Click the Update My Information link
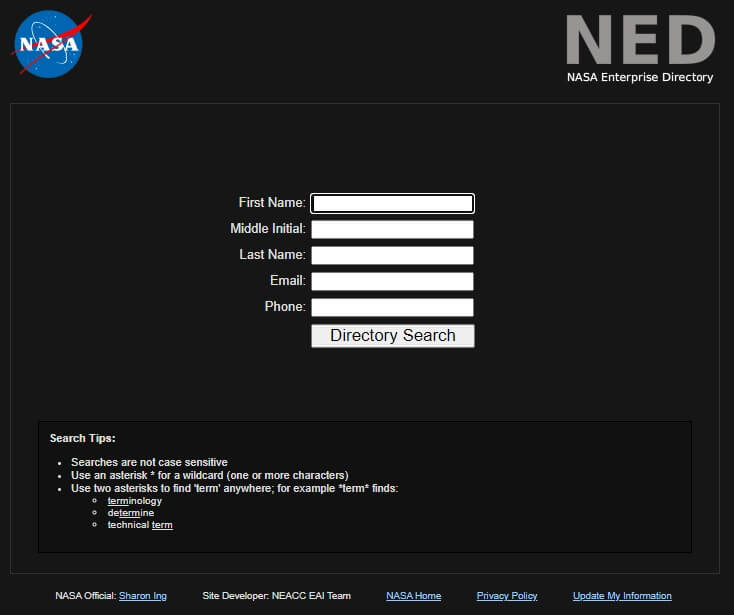The width and height of the screenshot is (734, 615). [622, 596]
